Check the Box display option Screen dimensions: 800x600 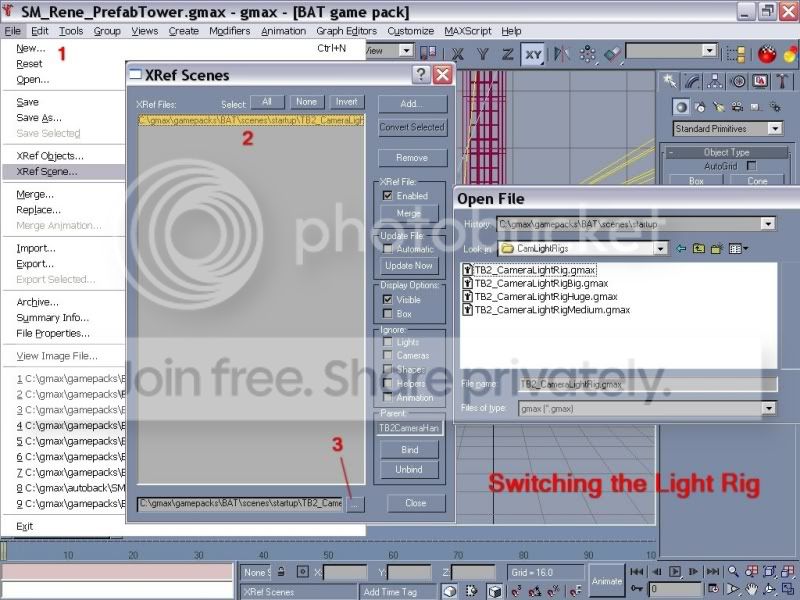tap(388, 314)
